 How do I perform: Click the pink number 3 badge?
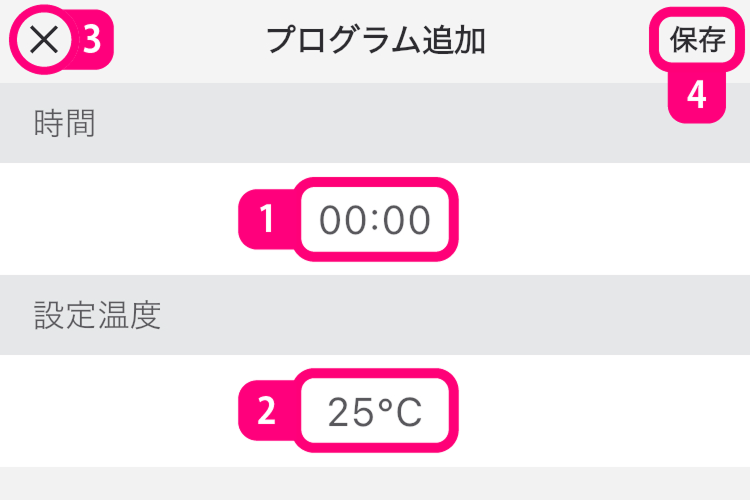[91, 40]
